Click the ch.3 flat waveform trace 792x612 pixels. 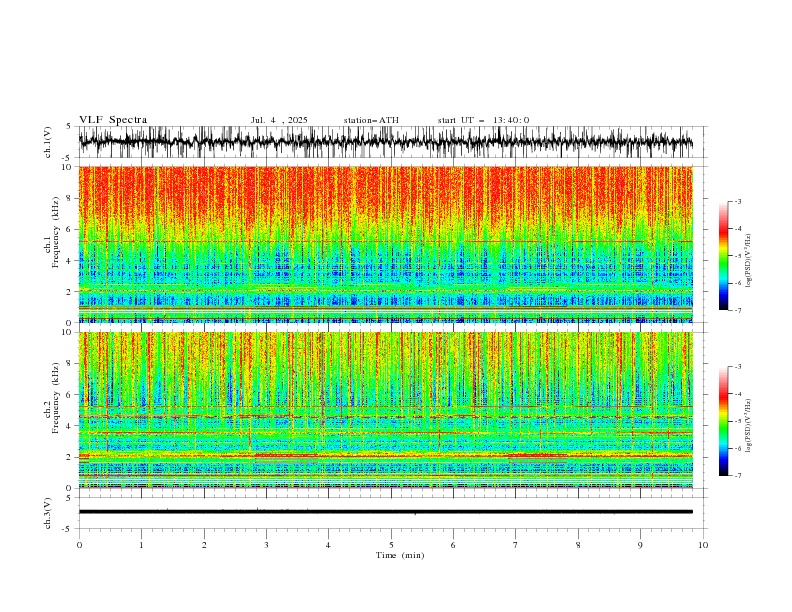coord(385,512)
